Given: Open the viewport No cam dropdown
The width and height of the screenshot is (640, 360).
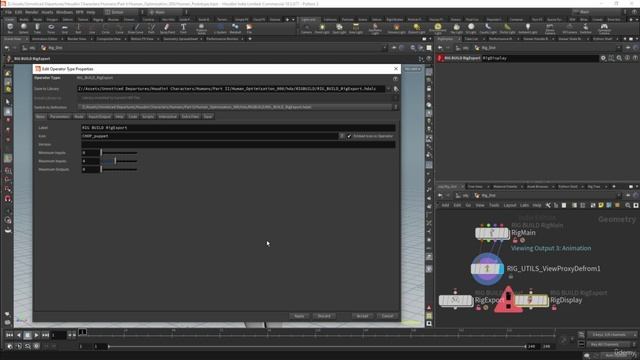Looking at the screenshot, I should (x=413, y=69).
